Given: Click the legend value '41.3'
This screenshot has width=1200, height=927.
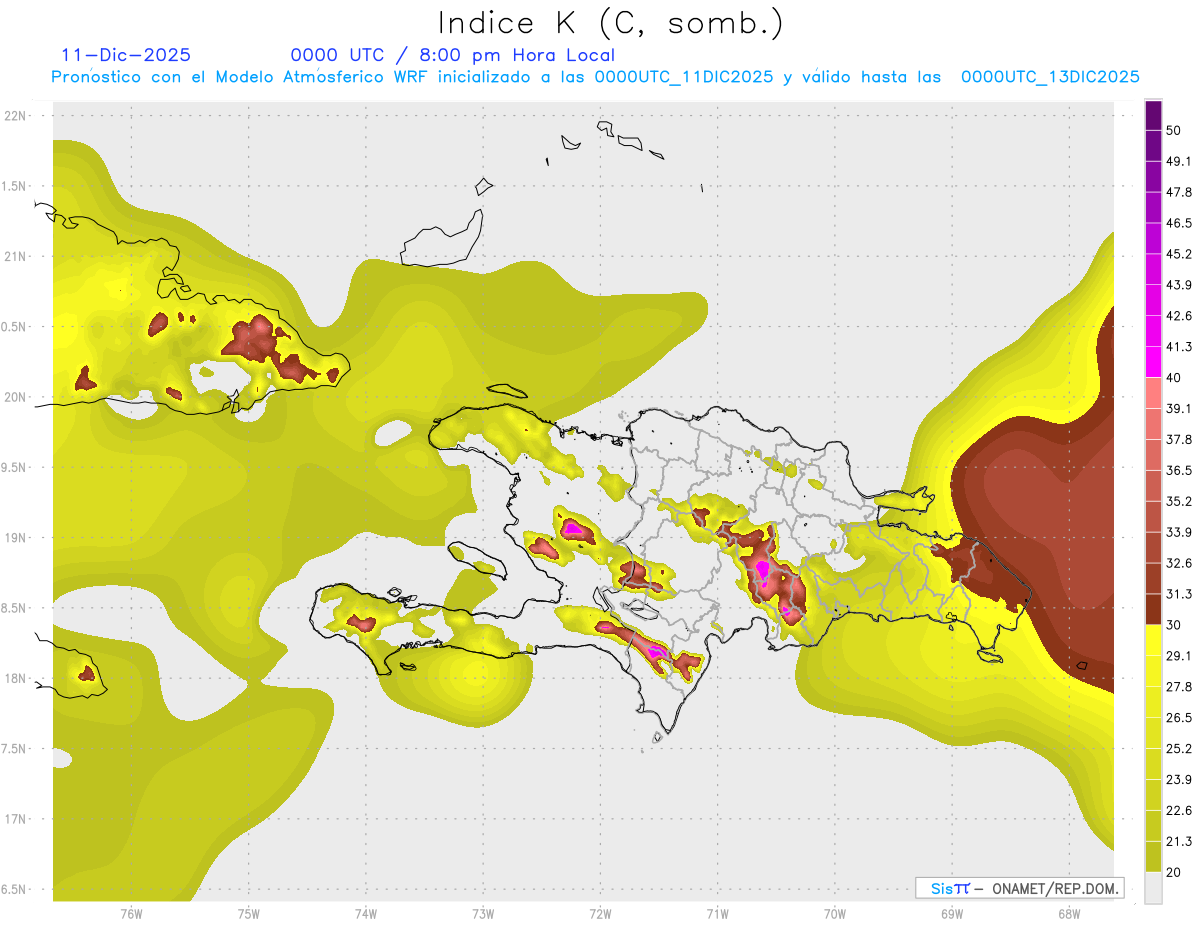Looking at the screenshot, I should [x=1179, y=347].
